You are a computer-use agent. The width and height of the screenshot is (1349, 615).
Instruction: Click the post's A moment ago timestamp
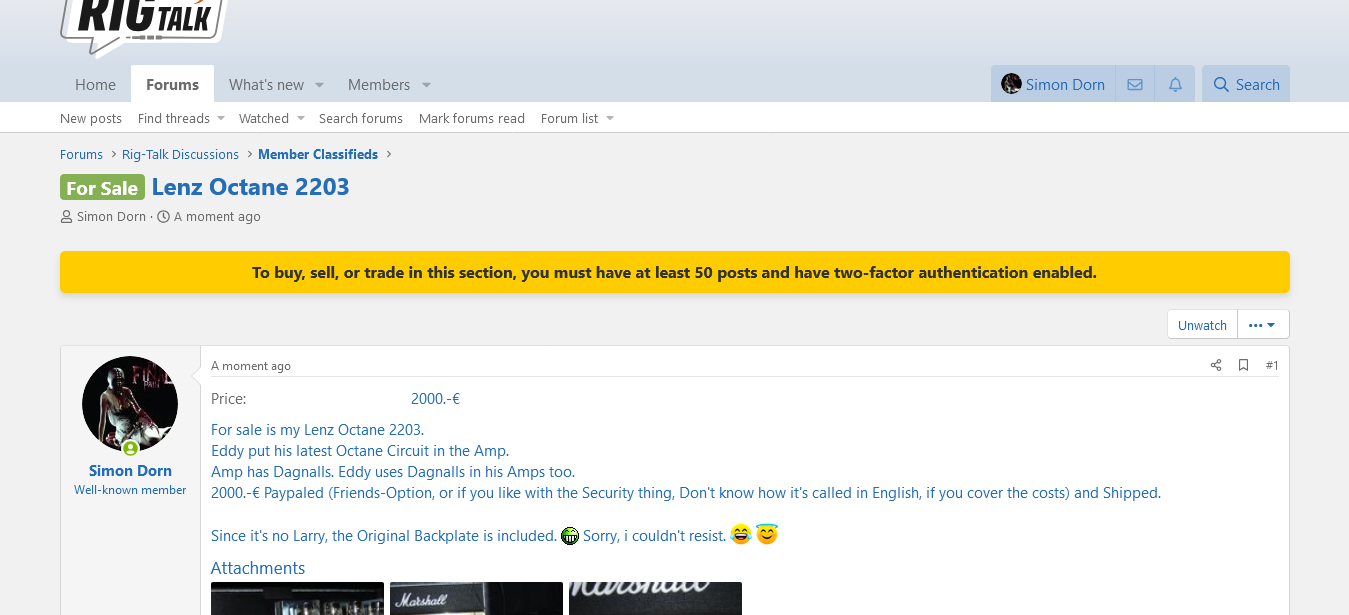click(251, 366)
